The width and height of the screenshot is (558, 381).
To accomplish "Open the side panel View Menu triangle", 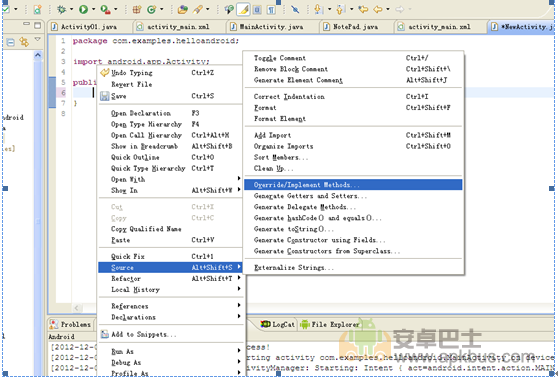I will point(38,39).
